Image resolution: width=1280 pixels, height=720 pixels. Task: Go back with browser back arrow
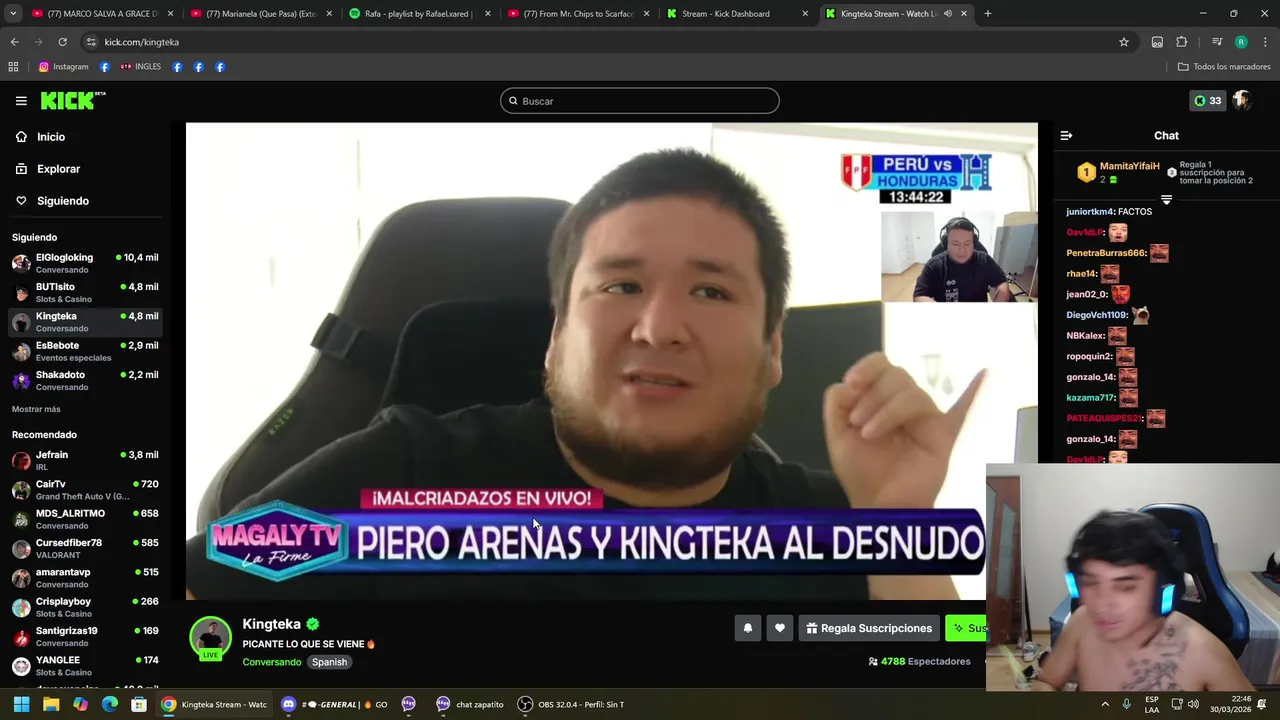click(x=14, y=42)
